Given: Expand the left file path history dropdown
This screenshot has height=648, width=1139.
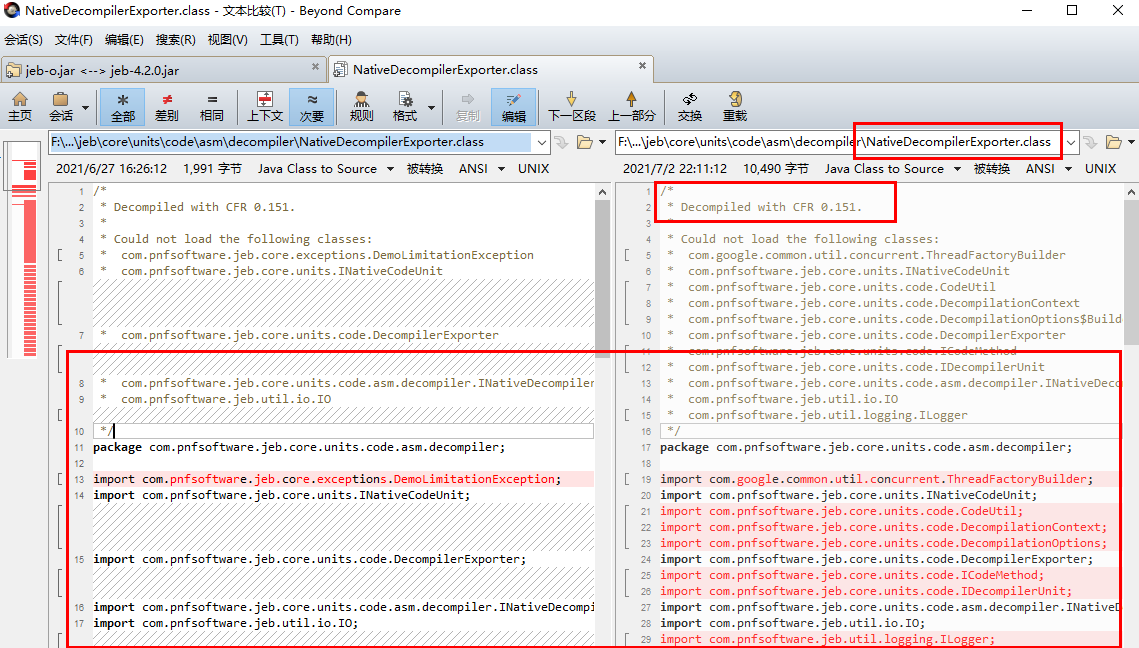Looking at the screenshot, I should 541,142.
